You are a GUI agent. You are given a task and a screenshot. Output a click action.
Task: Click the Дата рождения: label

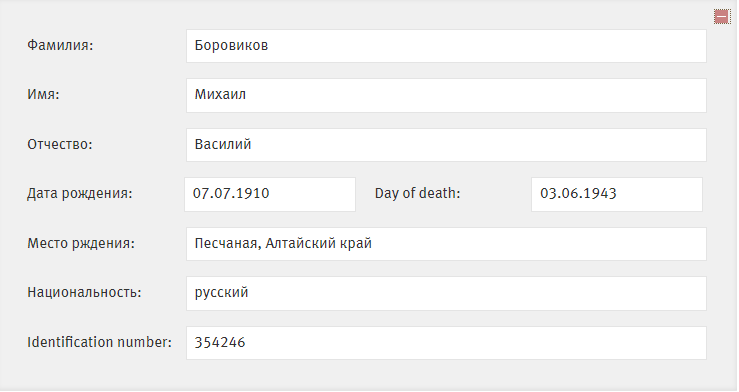pyautogui.click(x=80, y=194)
